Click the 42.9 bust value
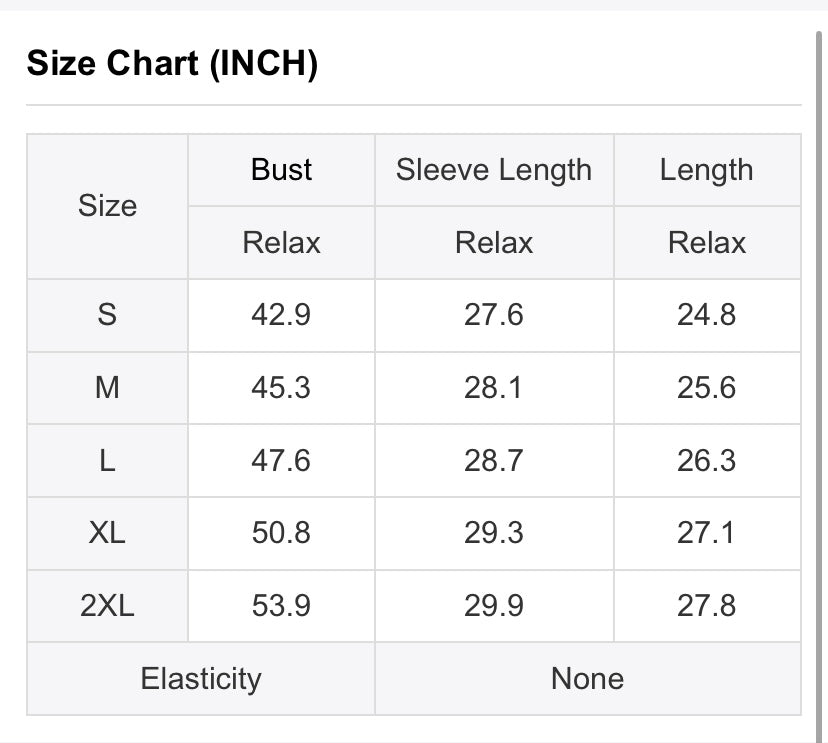Viewport: 828px width, 743px height. (281, 315)
